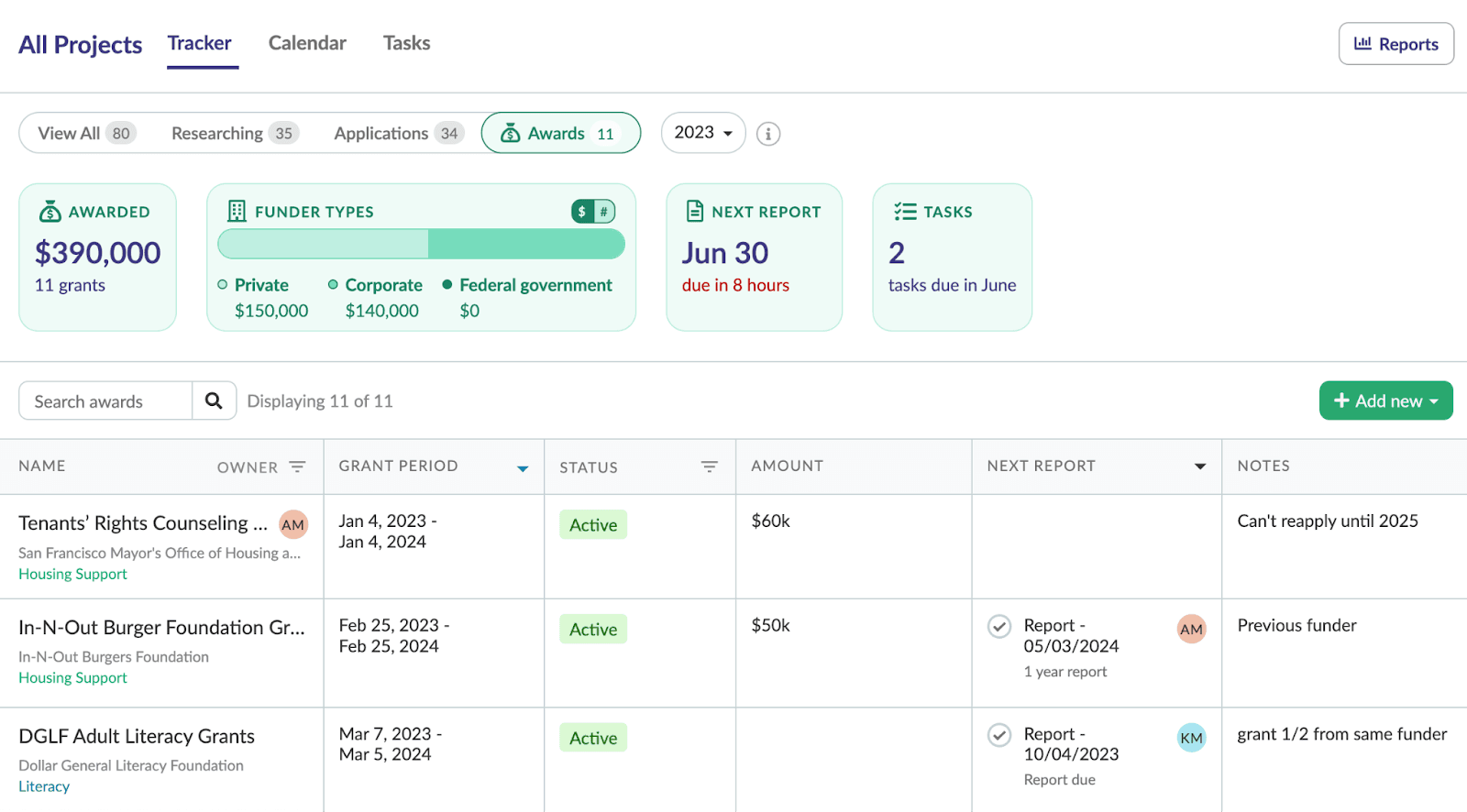Click AM owner avatar for Tenants' Rights Counseling
This screenshot has width=1467, height=812.
[293, 524]
